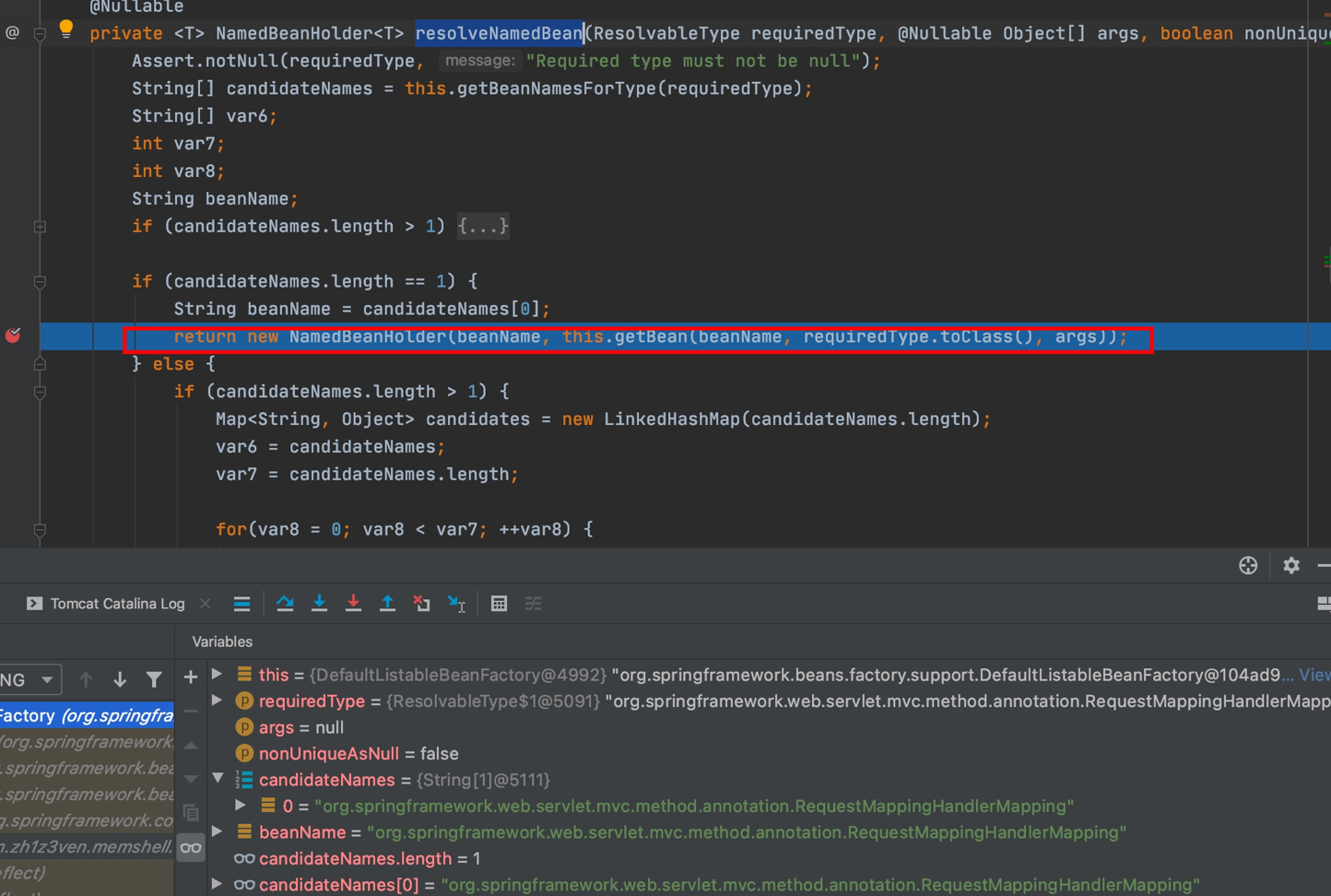The image size is (1331, 896).
Task: Collapse the for-loop fold marker
Action: click(40, 530)
